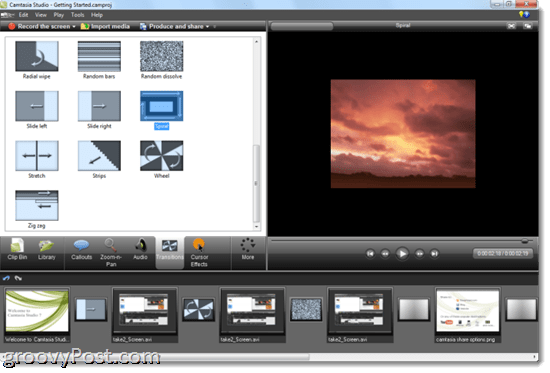The width and height of the screenshot is (550, 373).
Task: Expand Produce and share dropdown
Action: 174,26
